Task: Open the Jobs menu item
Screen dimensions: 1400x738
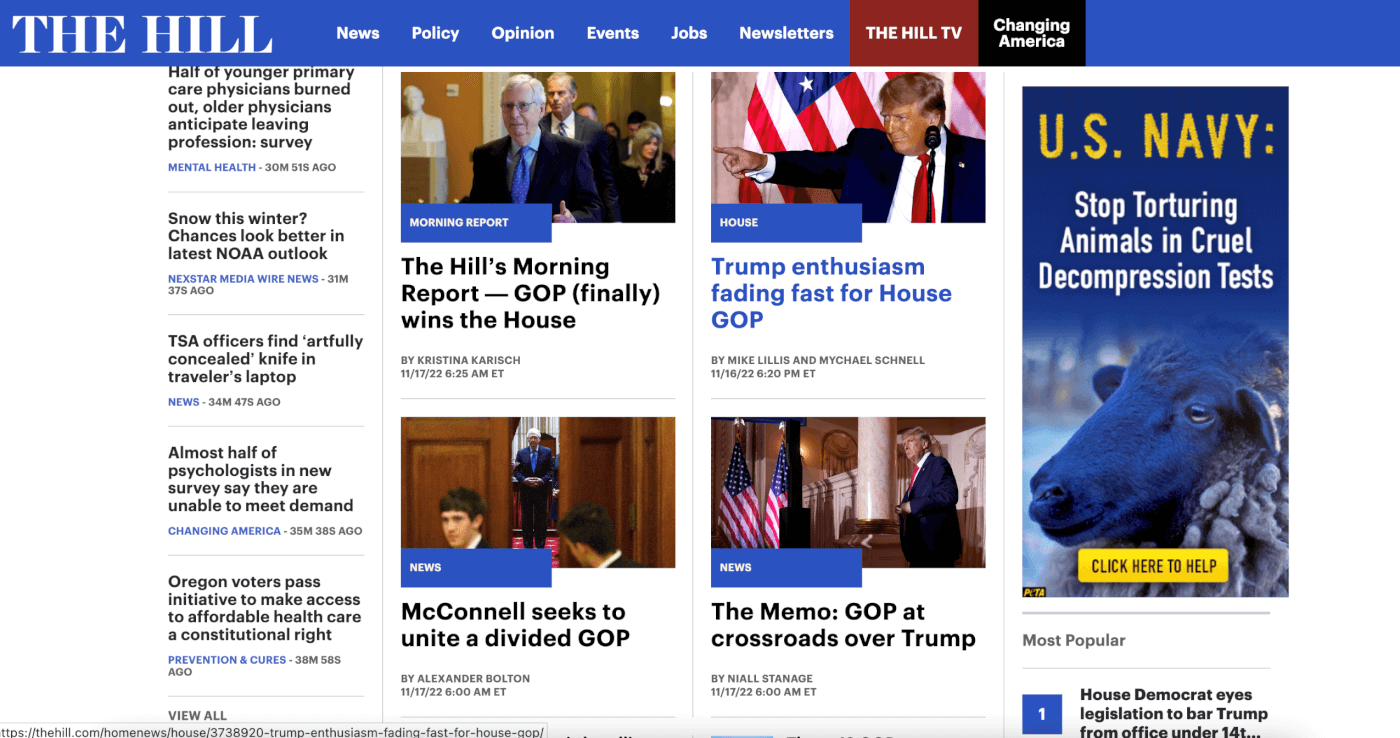Action: [x=689, y=33]
